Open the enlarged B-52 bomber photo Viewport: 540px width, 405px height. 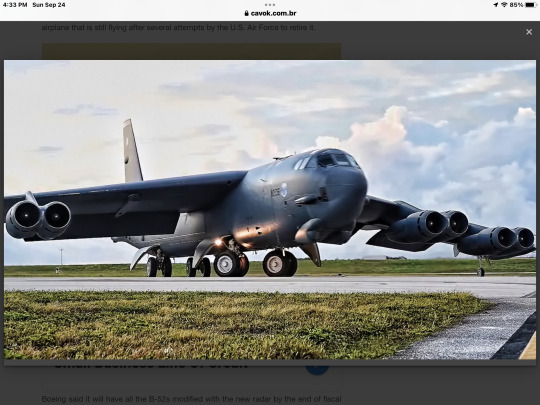pyautogui.click(x=270, y=210)
